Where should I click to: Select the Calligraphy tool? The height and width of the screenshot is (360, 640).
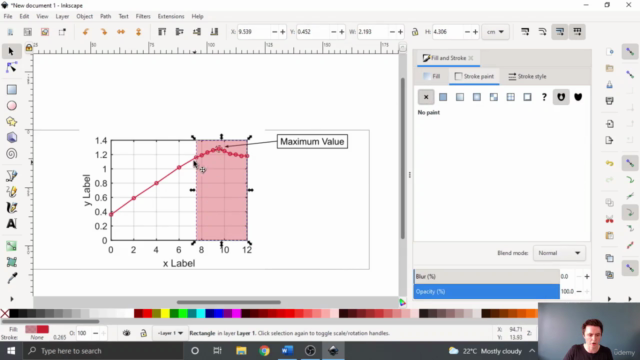tap(11, 208)
